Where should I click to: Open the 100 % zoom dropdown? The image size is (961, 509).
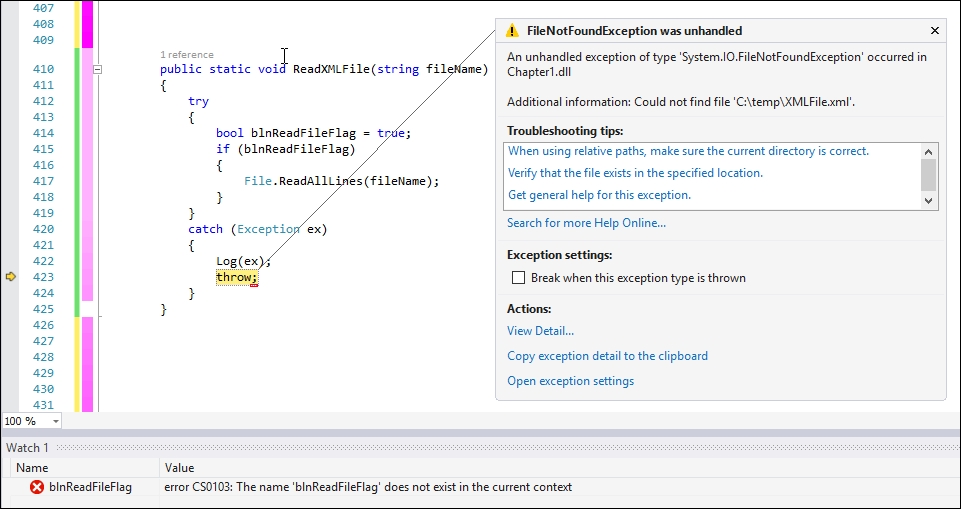point(56,421)
